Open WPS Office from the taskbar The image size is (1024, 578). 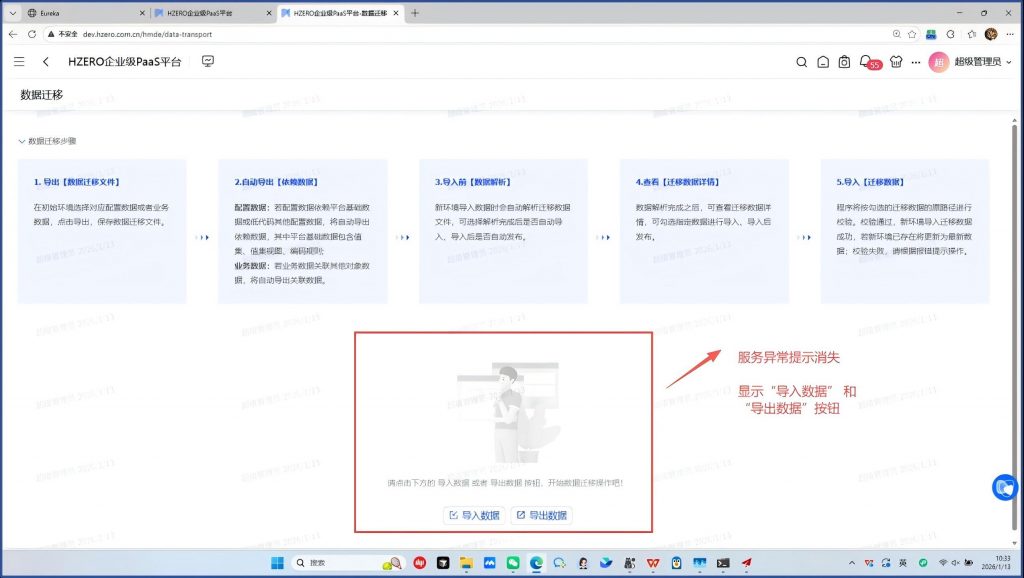pos(653,563)
